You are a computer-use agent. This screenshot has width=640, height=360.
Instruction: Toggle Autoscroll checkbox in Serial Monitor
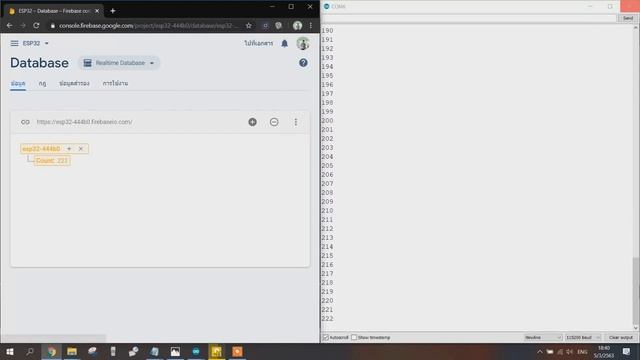click(326, 338)
